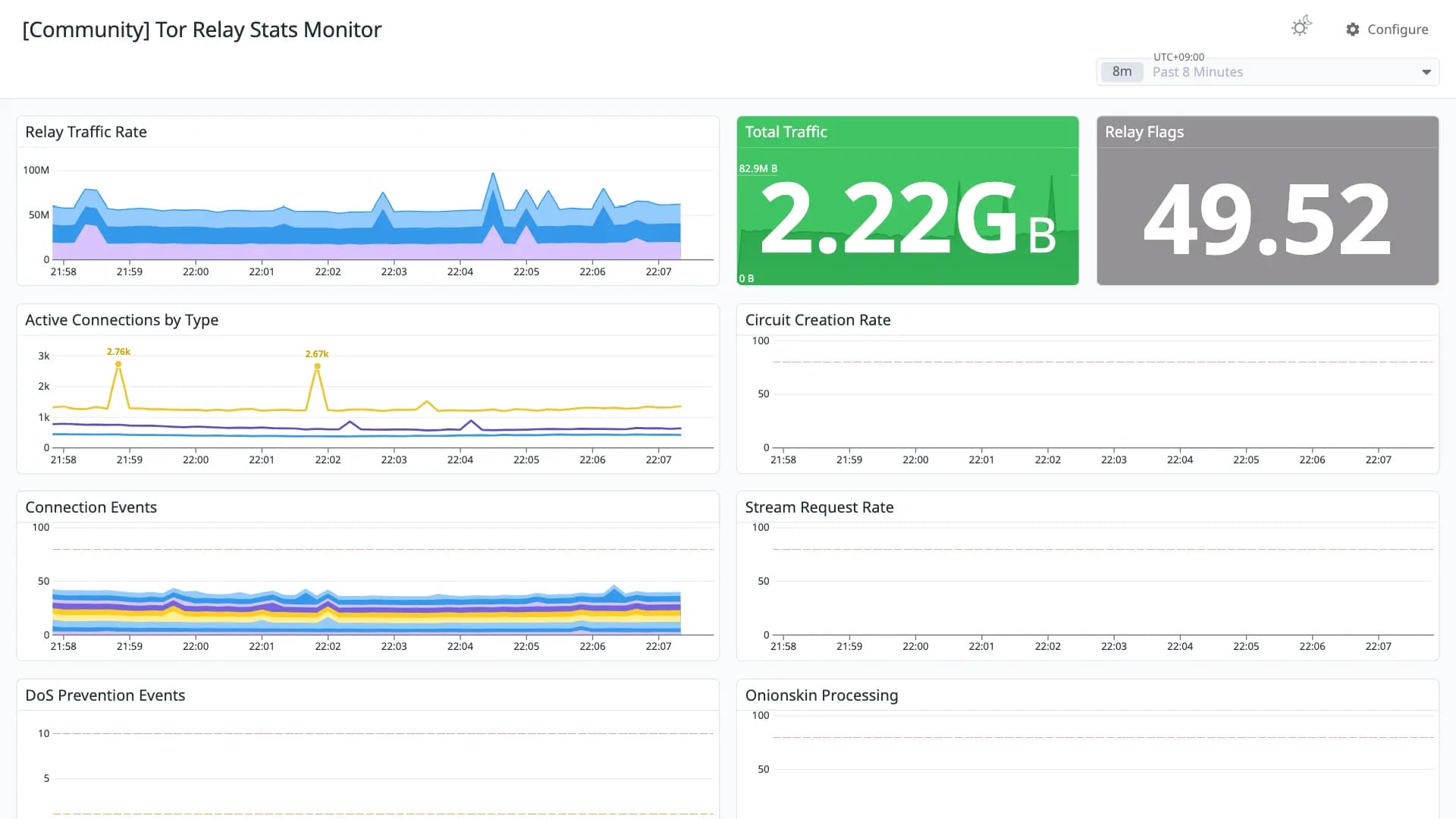The height and width of the screenshot is (819, 1456).
Task: Click the Configure button label
Action: click(1398, 30)
